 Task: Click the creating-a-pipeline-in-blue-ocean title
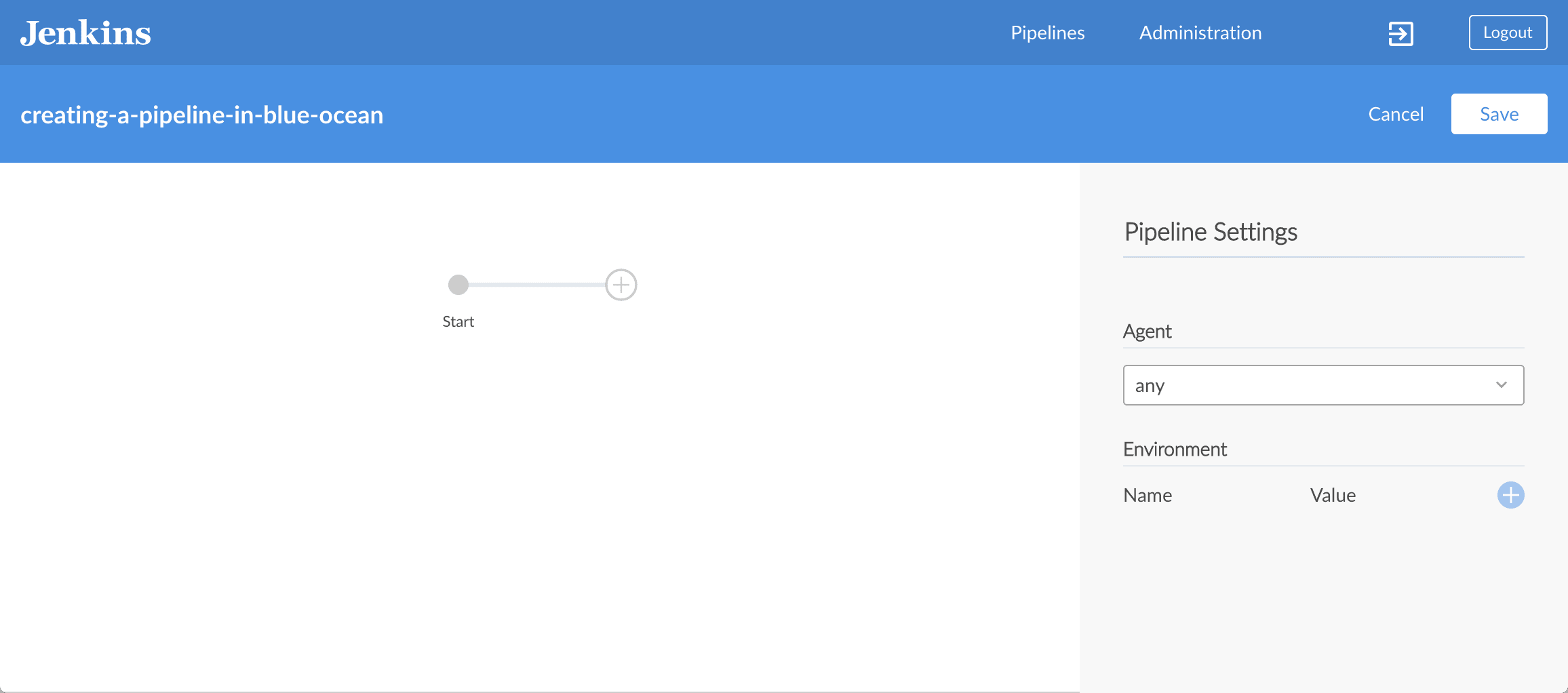point(201,114)
